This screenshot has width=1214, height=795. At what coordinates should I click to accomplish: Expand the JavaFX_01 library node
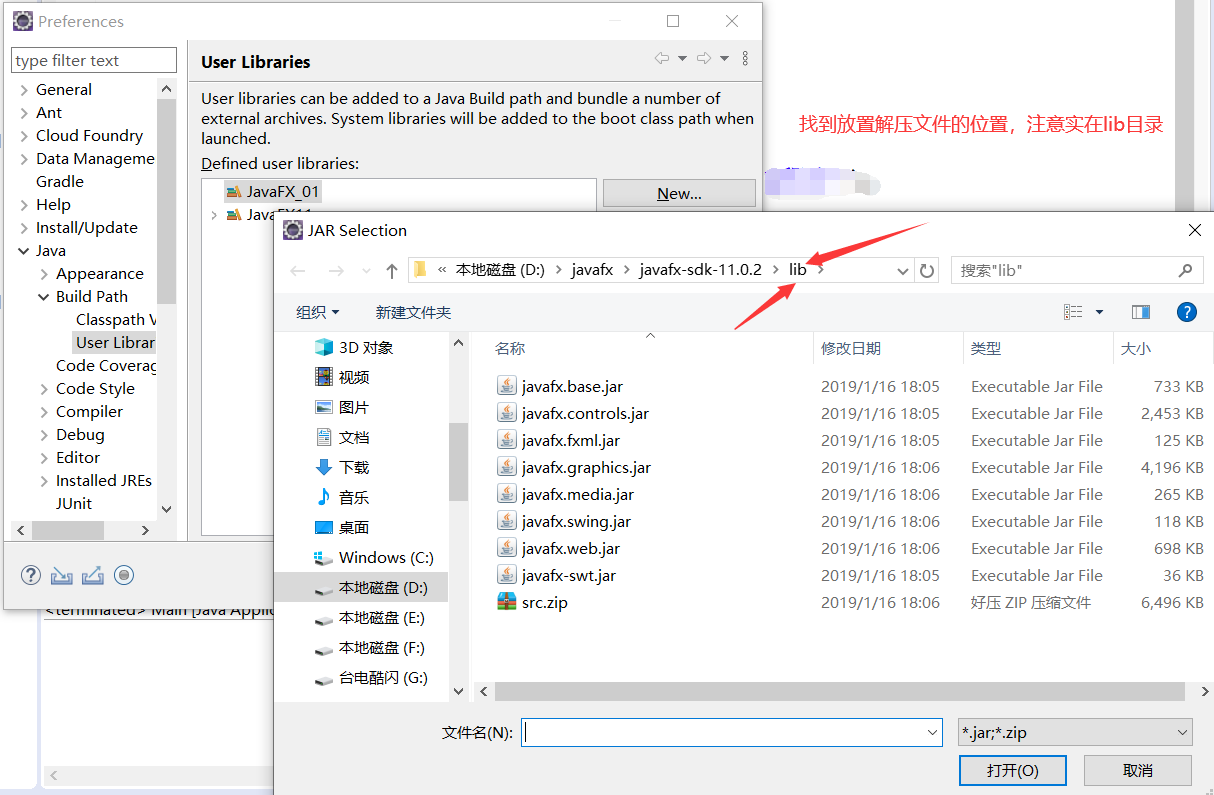[215, 191]
